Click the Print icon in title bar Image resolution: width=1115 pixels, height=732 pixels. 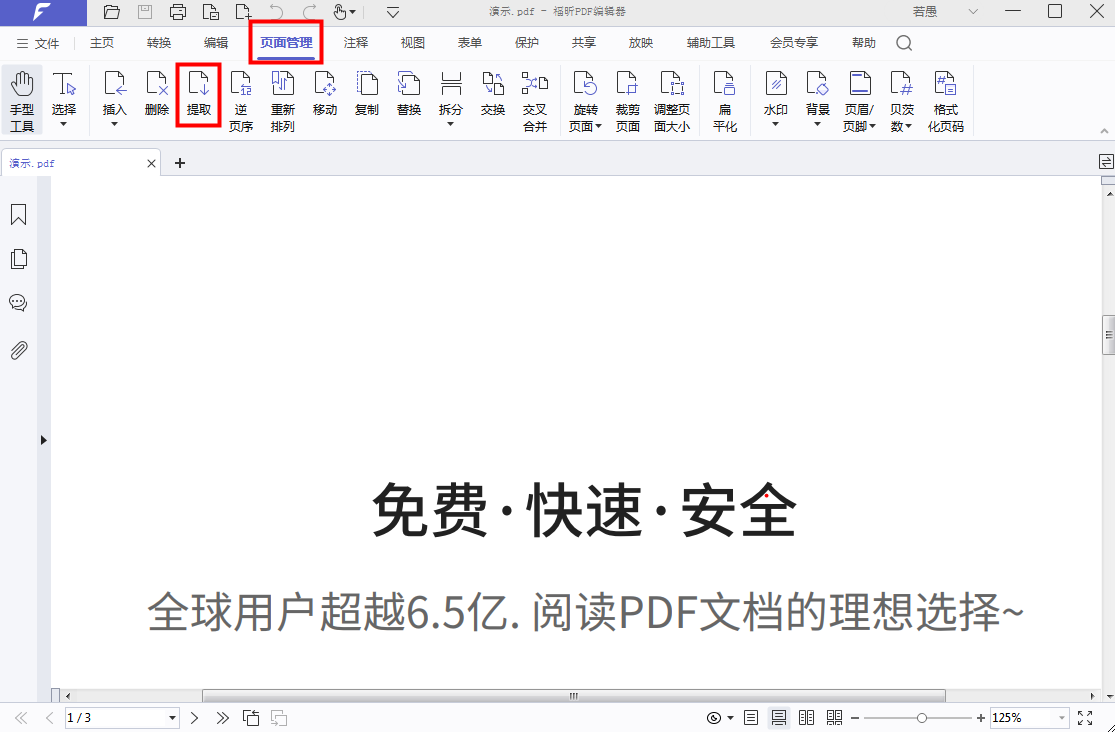[178, 11]
